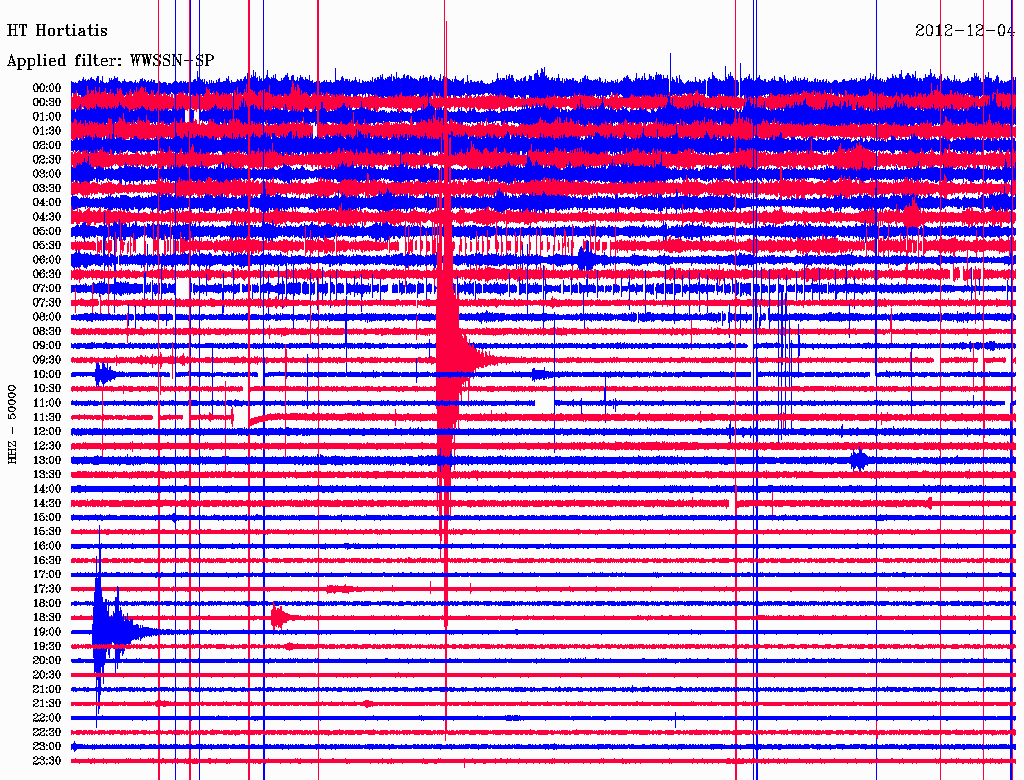This screenshot has width=1024, height=780.
Task: Select the 16:30 time label
Action: coord(47,561)
